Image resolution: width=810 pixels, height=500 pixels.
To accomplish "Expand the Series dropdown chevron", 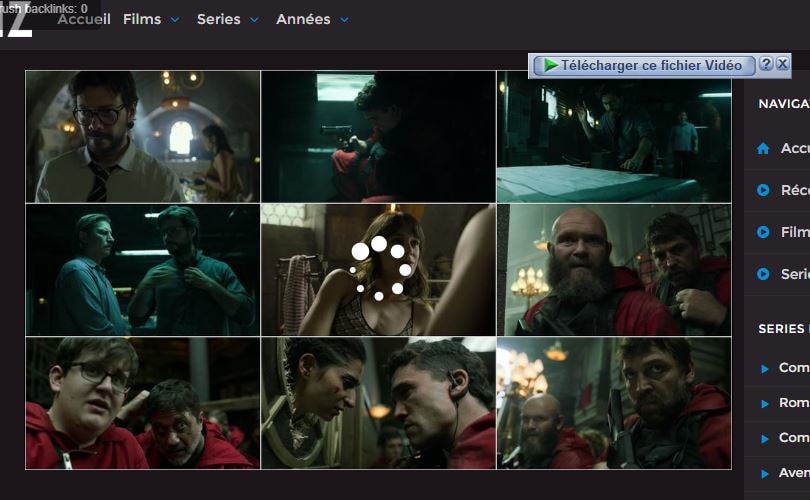I will (x=254, y=20).
